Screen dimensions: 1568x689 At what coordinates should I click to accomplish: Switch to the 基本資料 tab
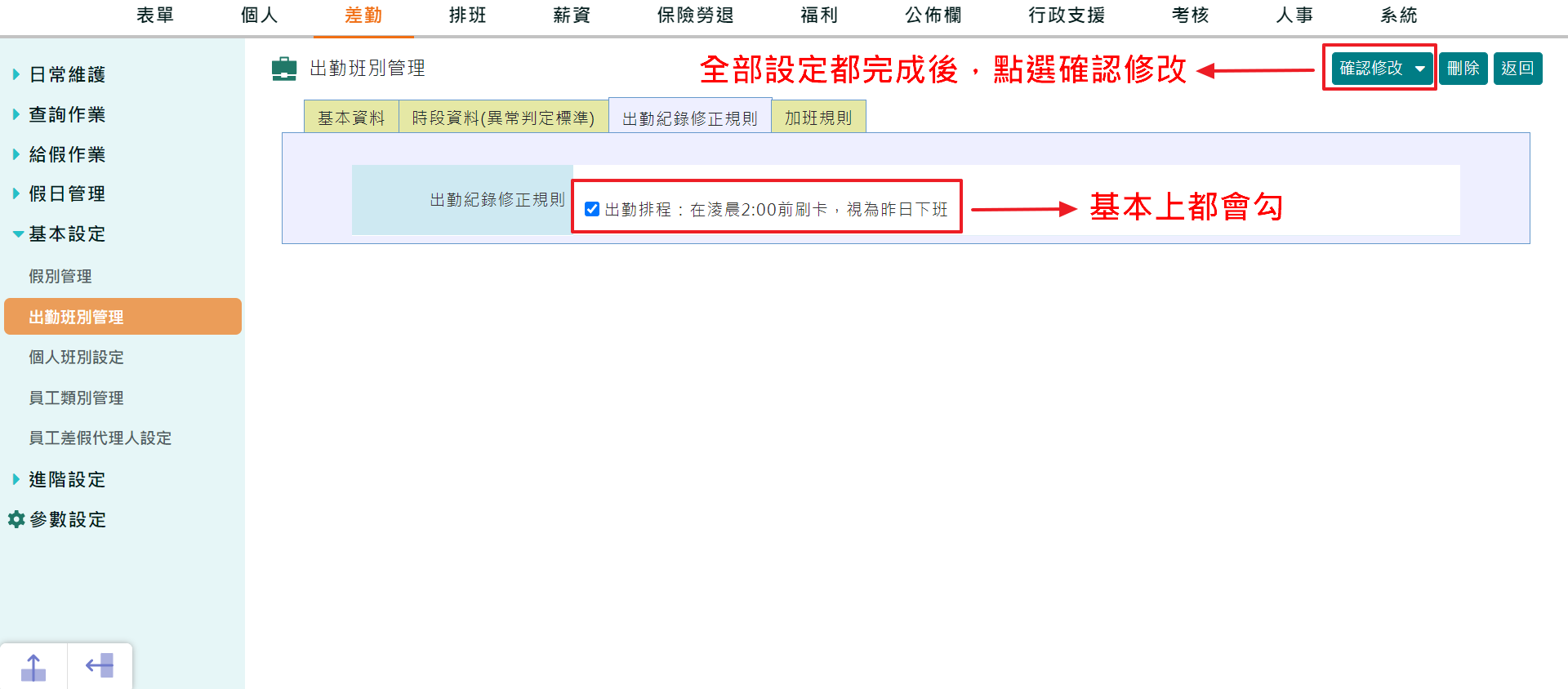click(x=351, y=117)
